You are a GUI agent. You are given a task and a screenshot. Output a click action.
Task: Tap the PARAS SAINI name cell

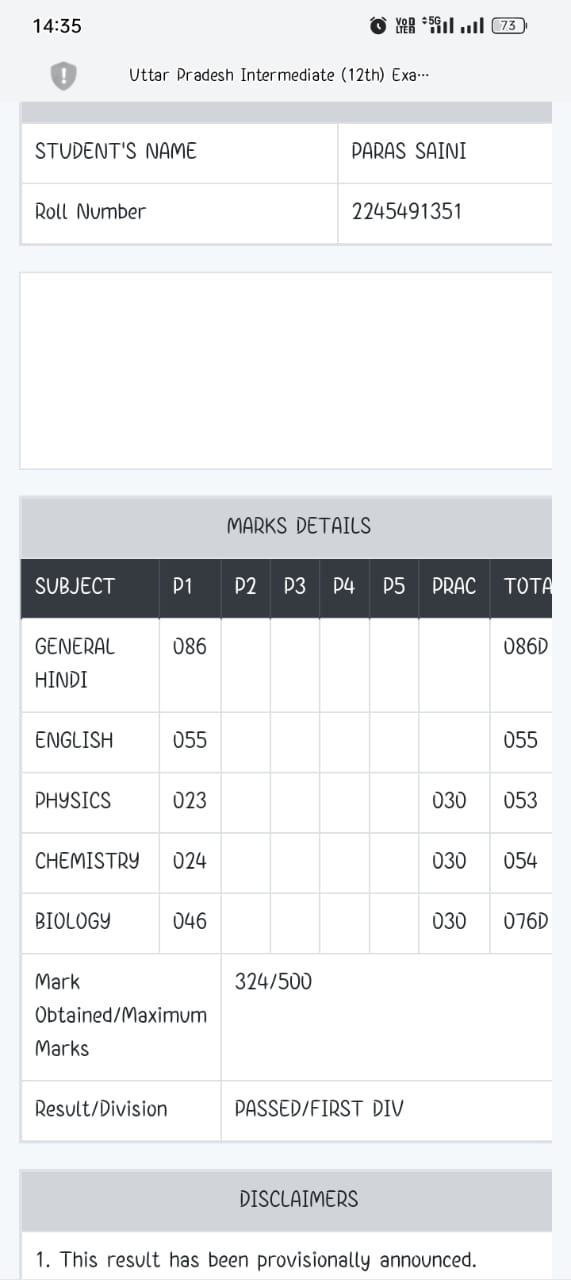coord(445,152)
